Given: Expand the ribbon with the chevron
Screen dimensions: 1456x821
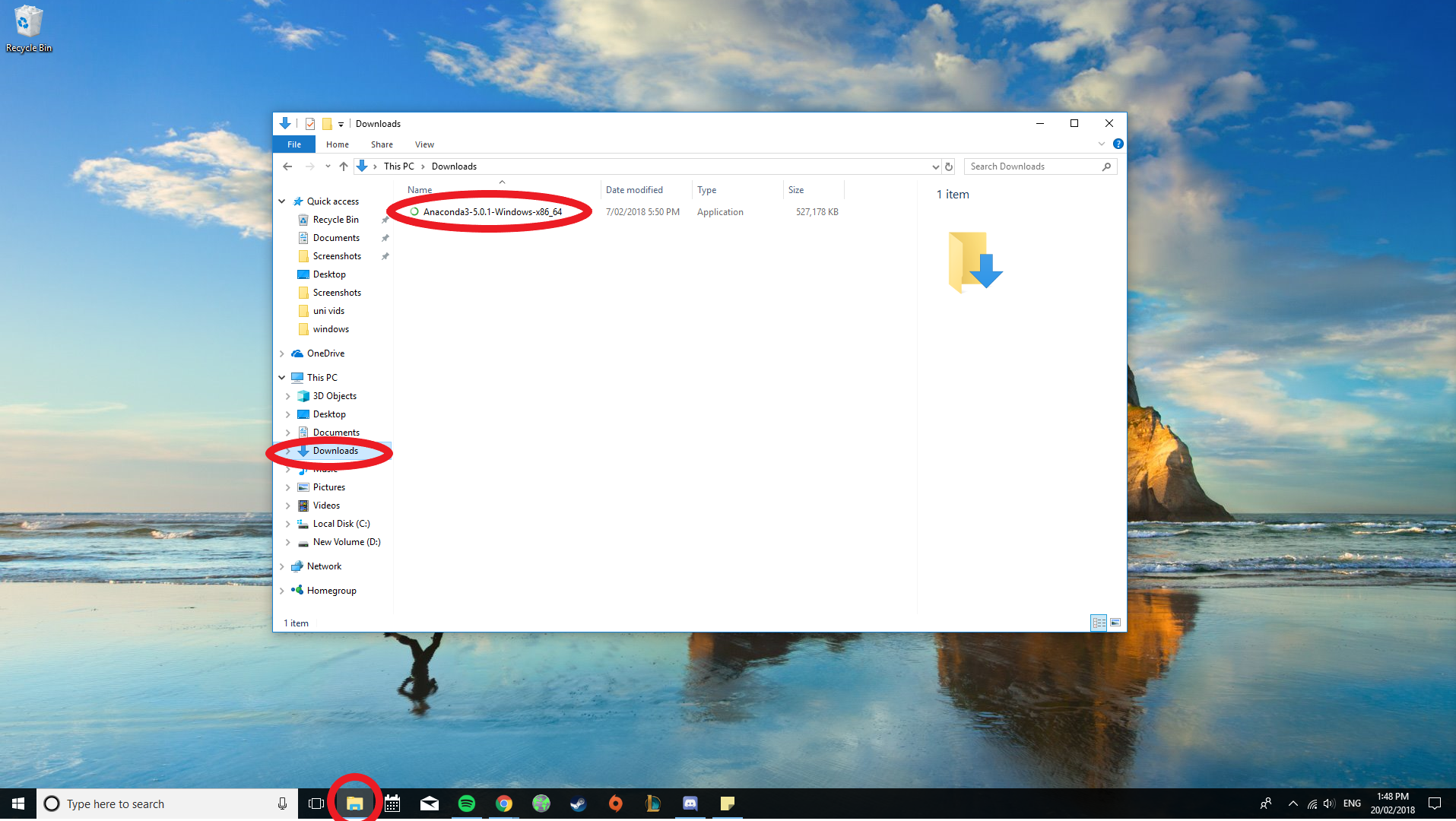Looking at the screenshot, I should tap(1101, 144).
